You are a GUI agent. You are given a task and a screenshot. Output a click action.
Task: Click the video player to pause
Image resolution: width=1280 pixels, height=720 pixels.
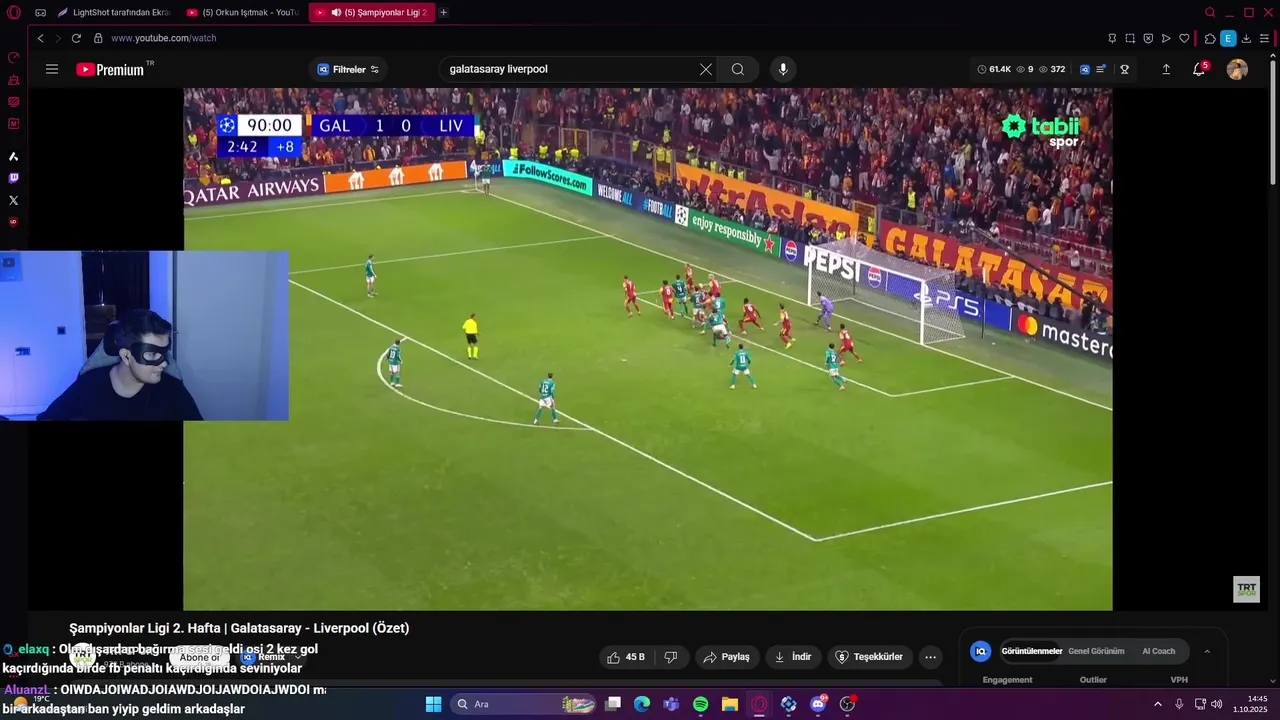coord(648,349)
